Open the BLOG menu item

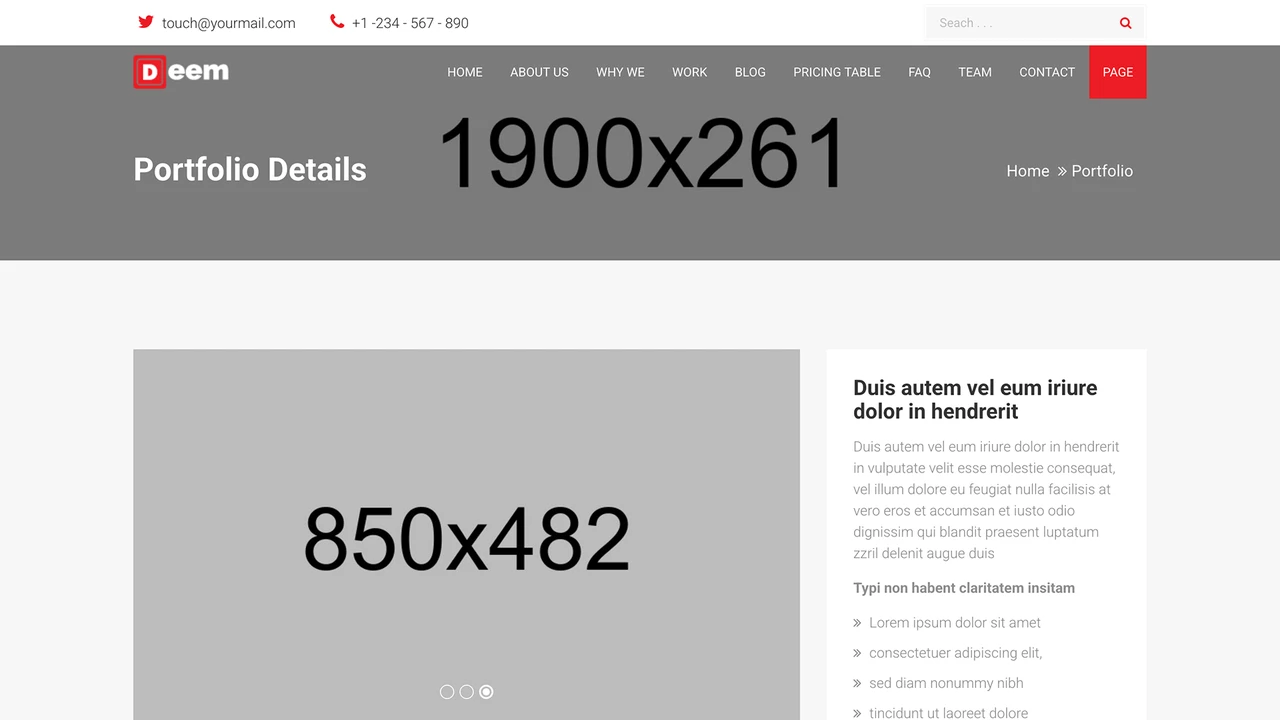click(750, 72)
